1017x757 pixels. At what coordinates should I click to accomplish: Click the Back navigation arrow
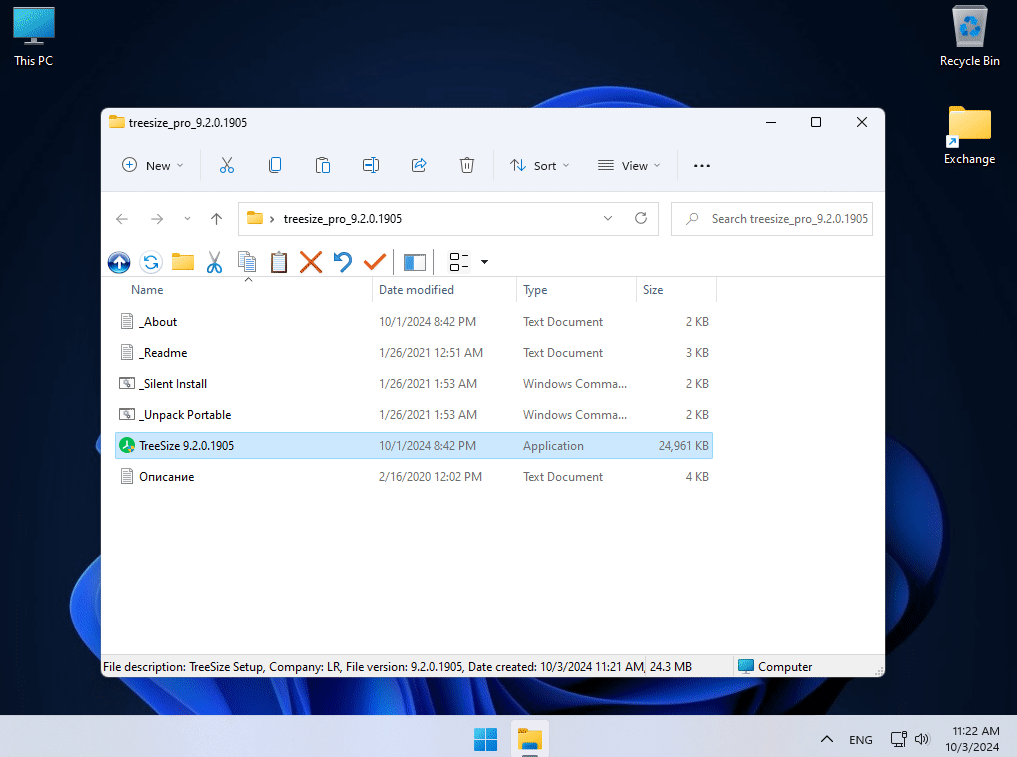click(x=122, y=219)
